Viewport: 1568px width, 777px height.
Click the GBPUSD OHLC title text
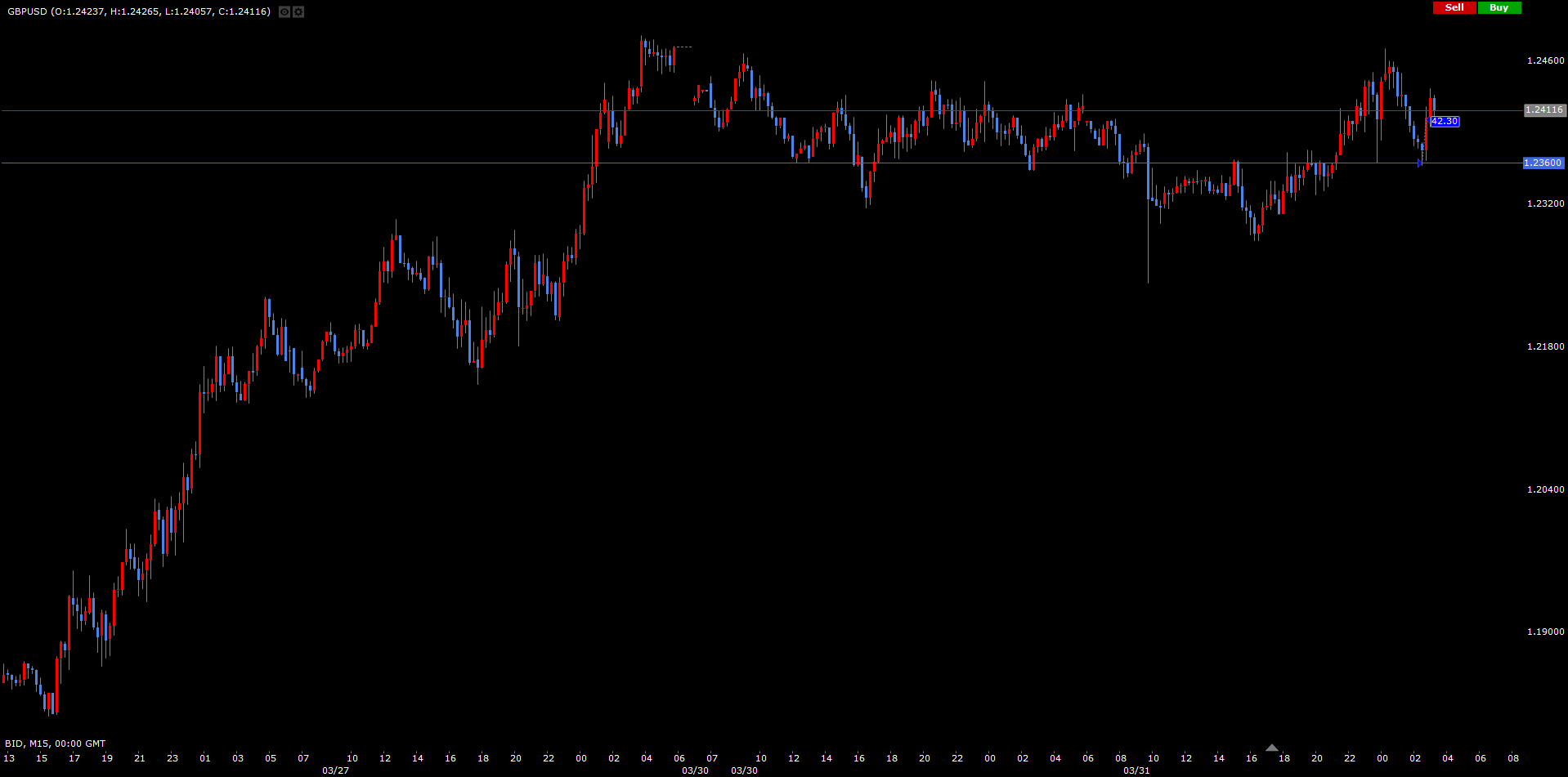point(139,11)
